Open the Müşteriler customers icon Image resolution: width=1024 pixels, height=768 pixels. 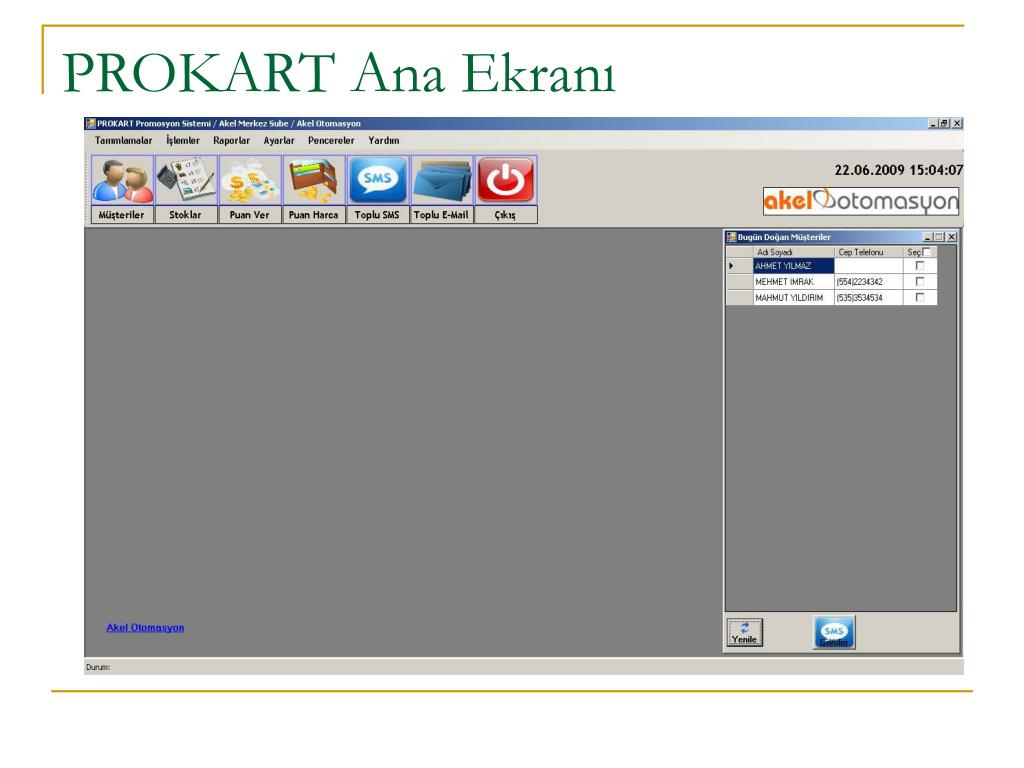pyautogui.click(x=122, y=180)
